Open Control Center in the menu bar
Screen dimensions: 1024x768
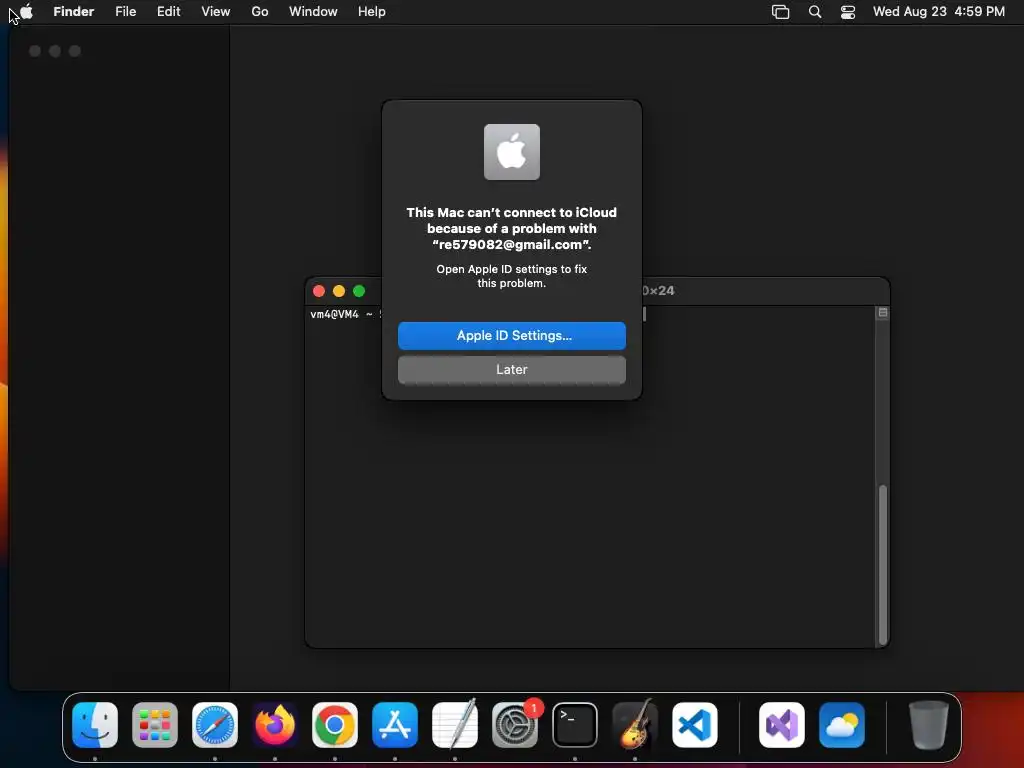(x=848, y=12)
